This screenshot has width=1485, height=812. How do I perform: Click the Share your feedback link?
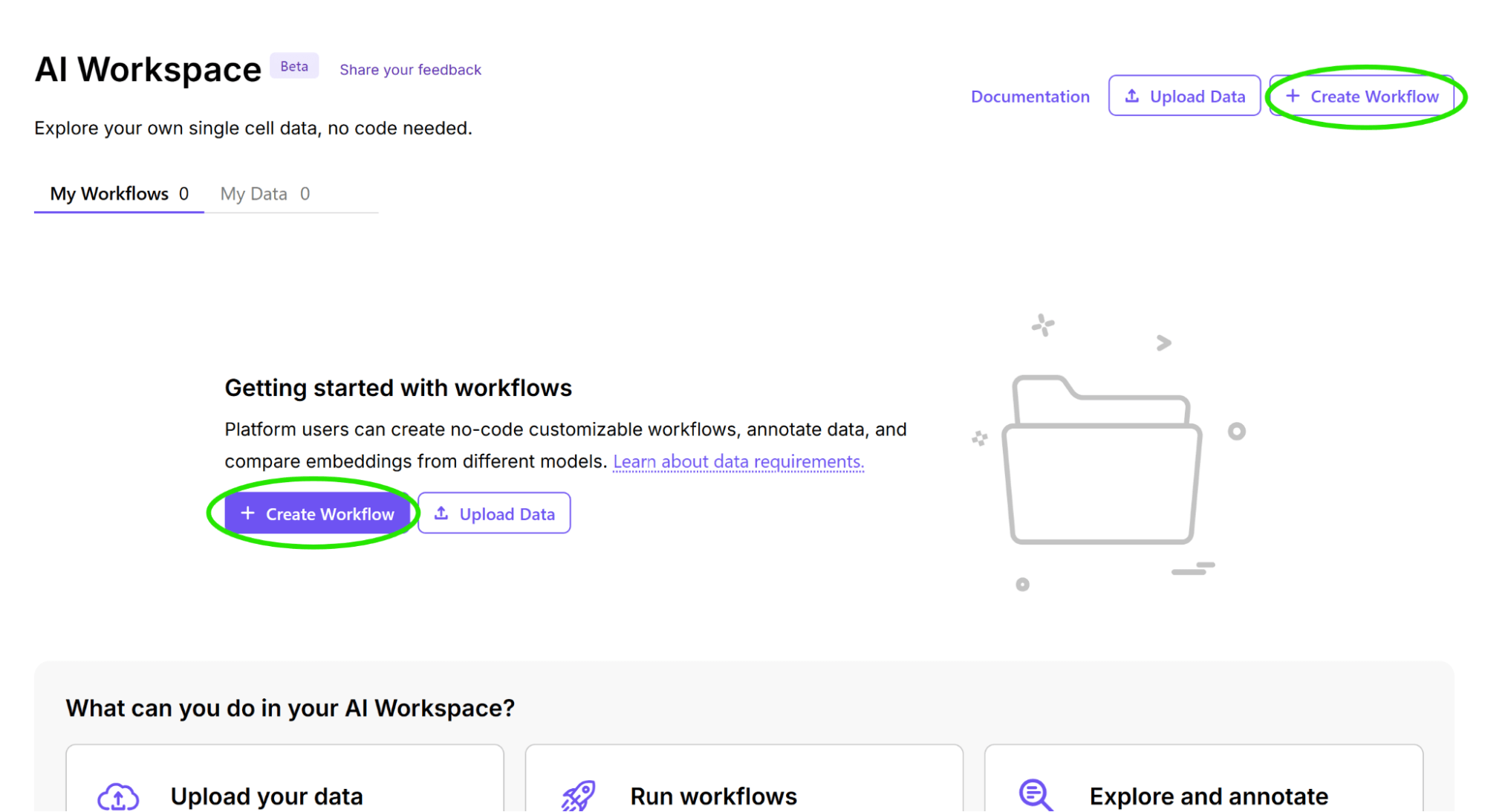coord(410,69)
